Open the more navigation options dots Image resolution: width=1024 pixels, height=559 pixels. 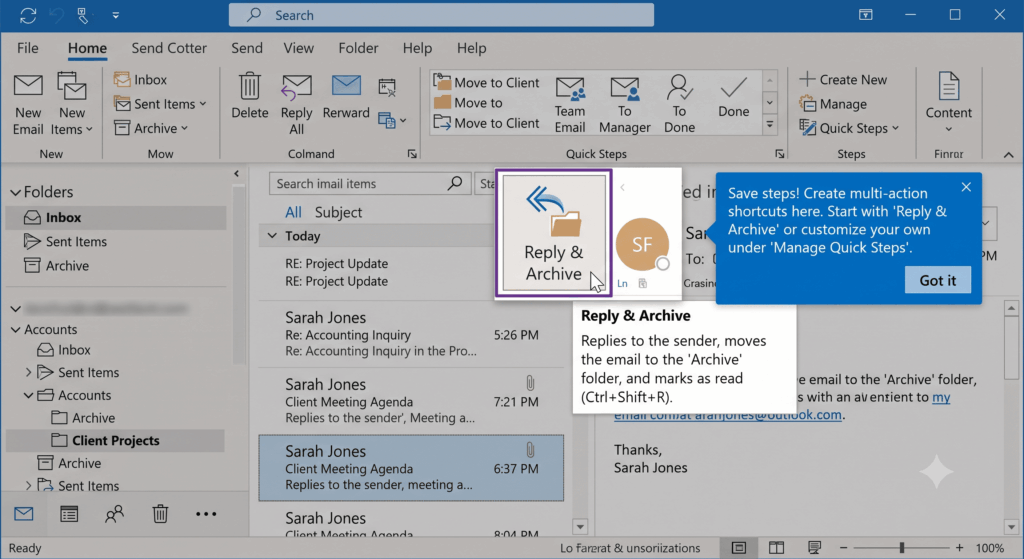pyautogui.click(x=206, y=514)
